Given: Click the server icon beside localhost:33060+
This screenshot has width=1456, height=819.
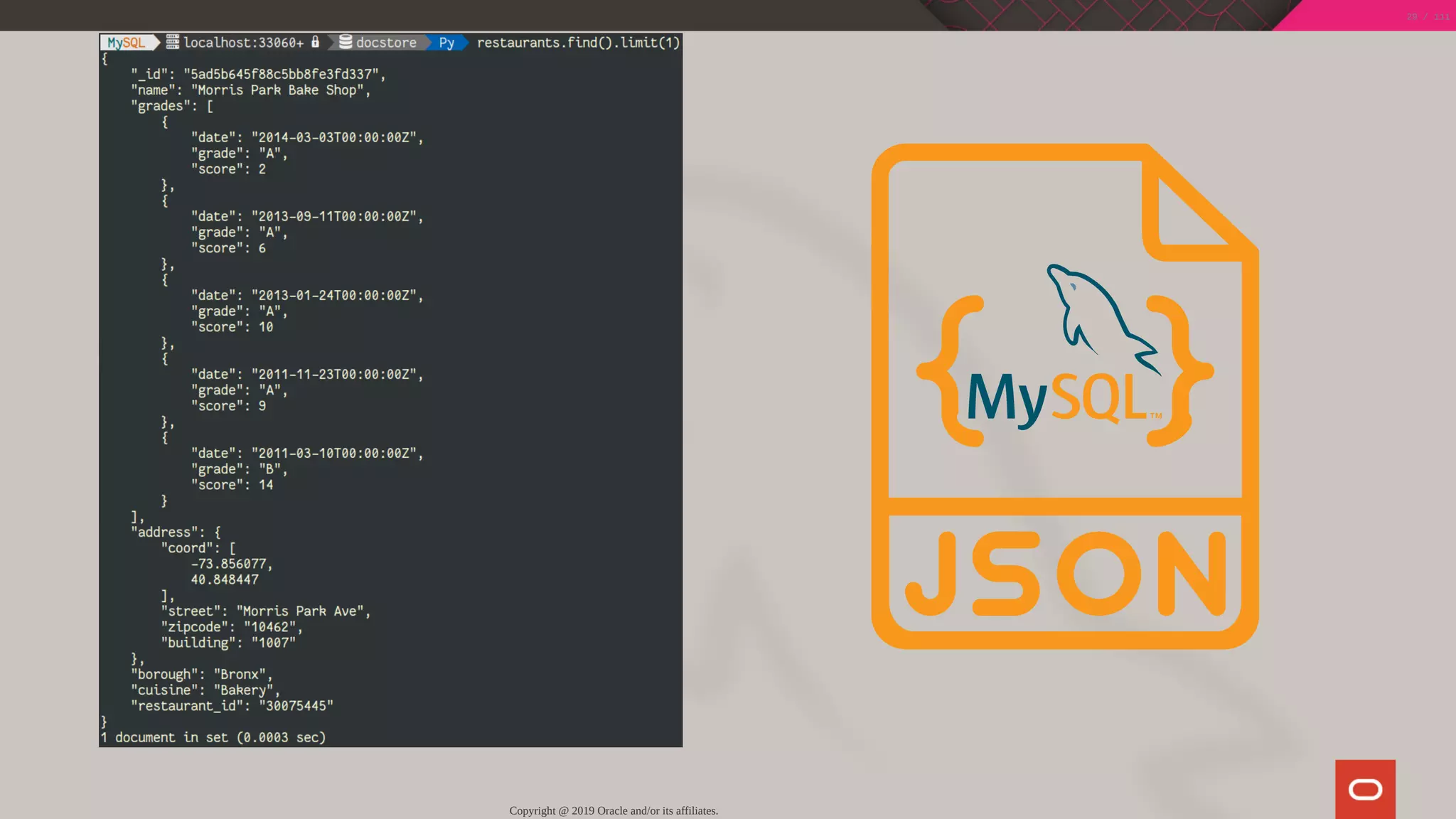Looking at the screenshot, I should [x=172, y=42].
